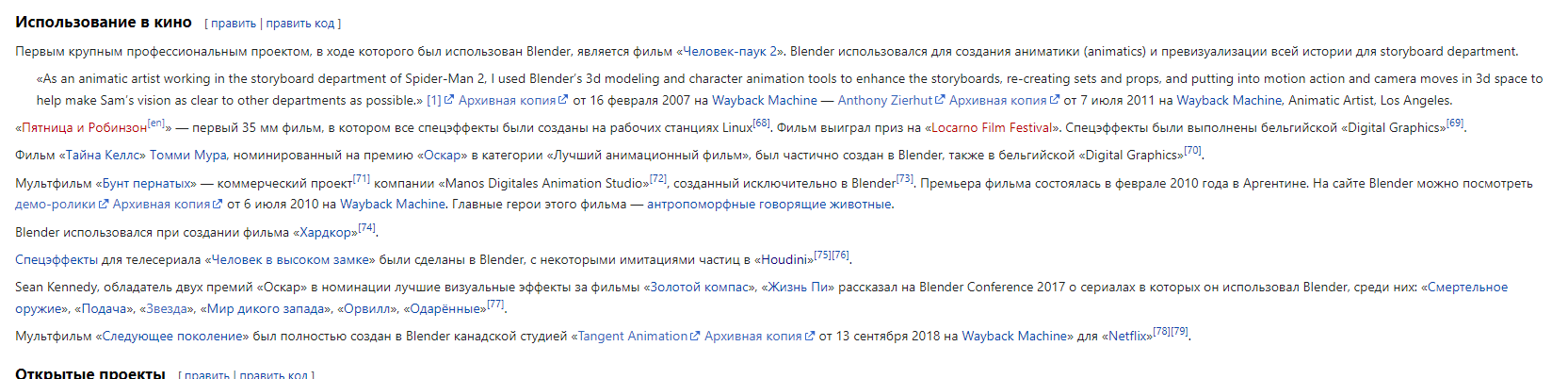Open the Netflix link

click(1127, 336)
